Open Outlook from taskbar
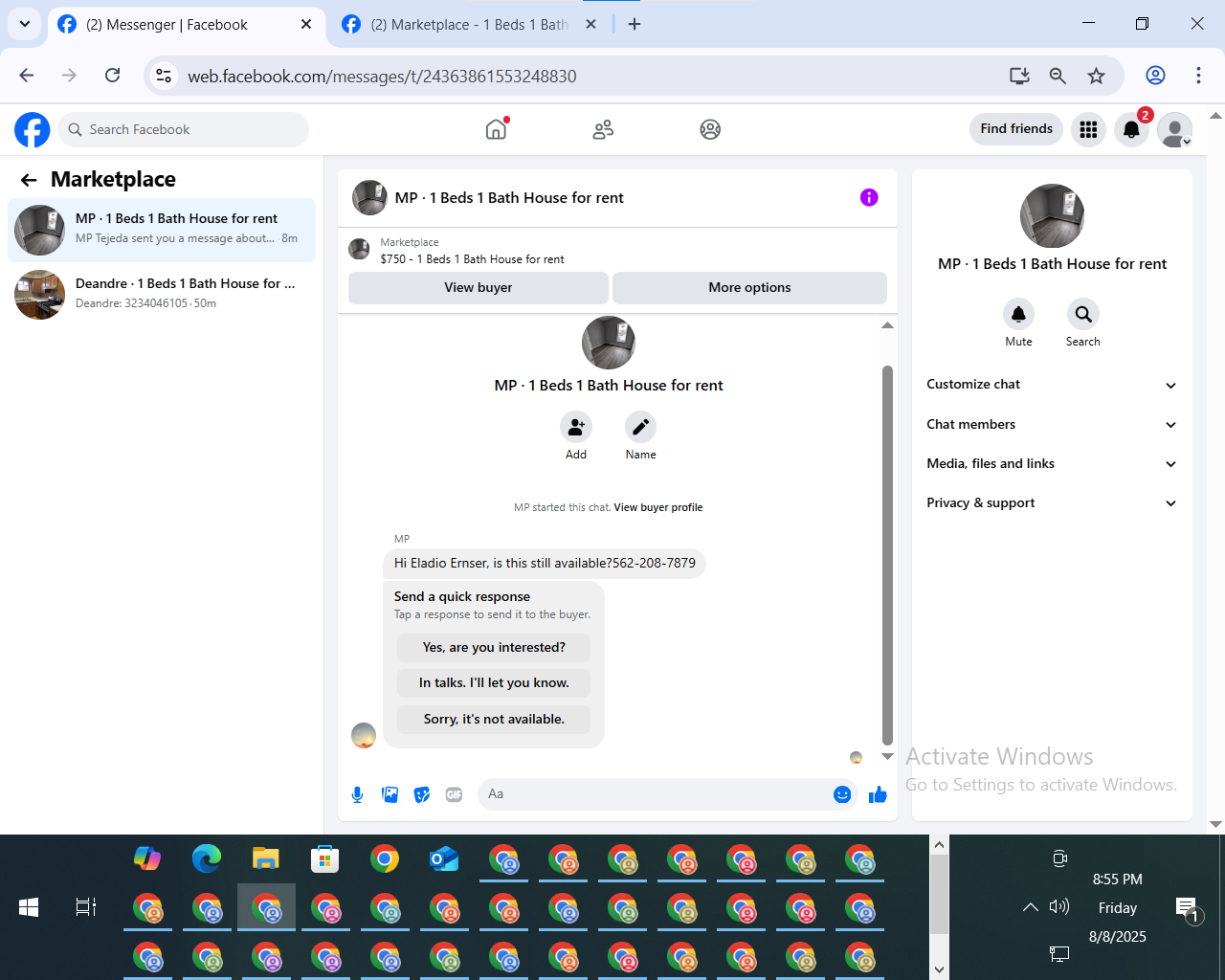The image size is (1225, 980). point(444,858)
